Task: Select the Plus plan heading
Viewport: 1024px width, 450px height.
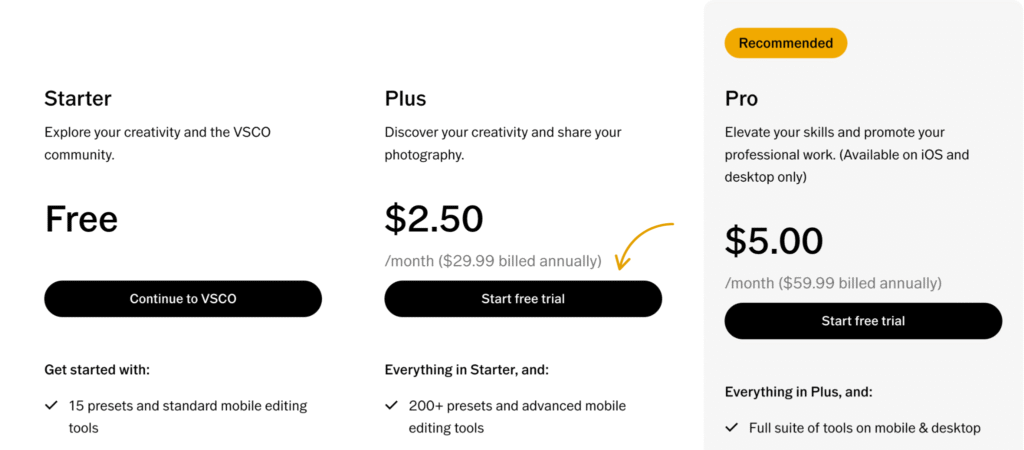Action: pyautogui.click(x=405, y=98)
